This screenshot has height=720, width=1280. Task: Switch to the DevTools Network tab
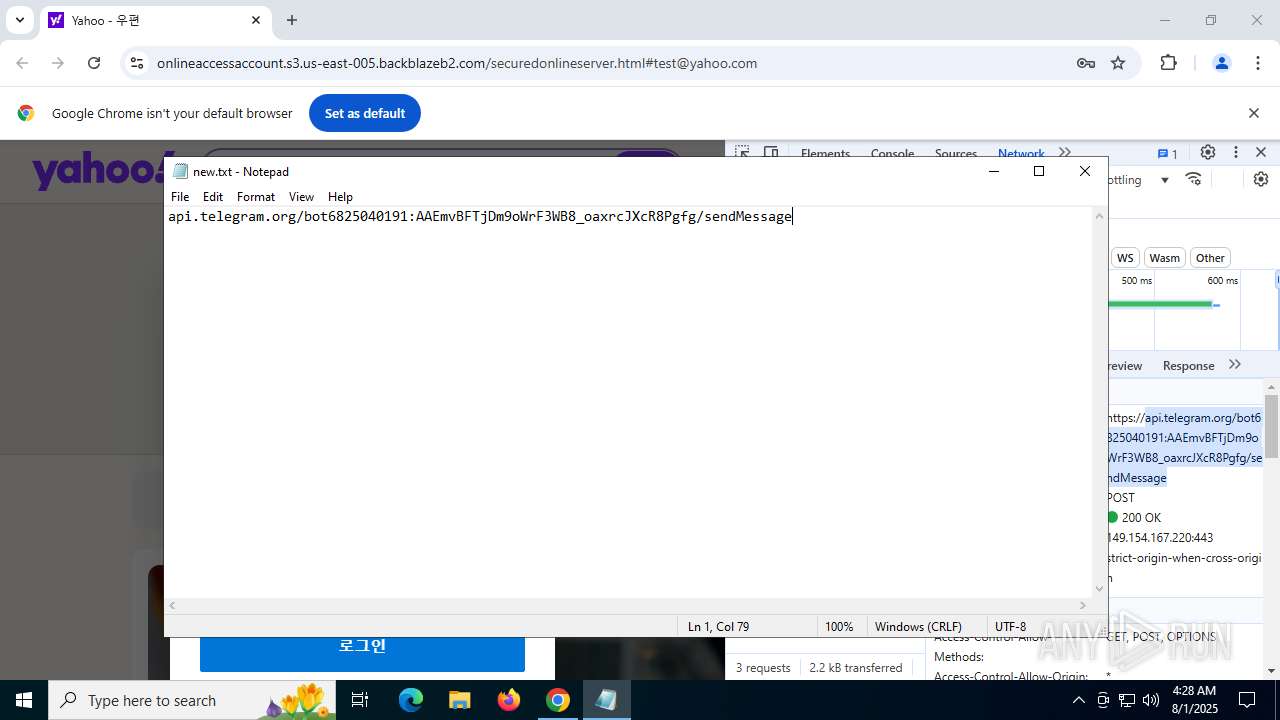(1021, 154)
